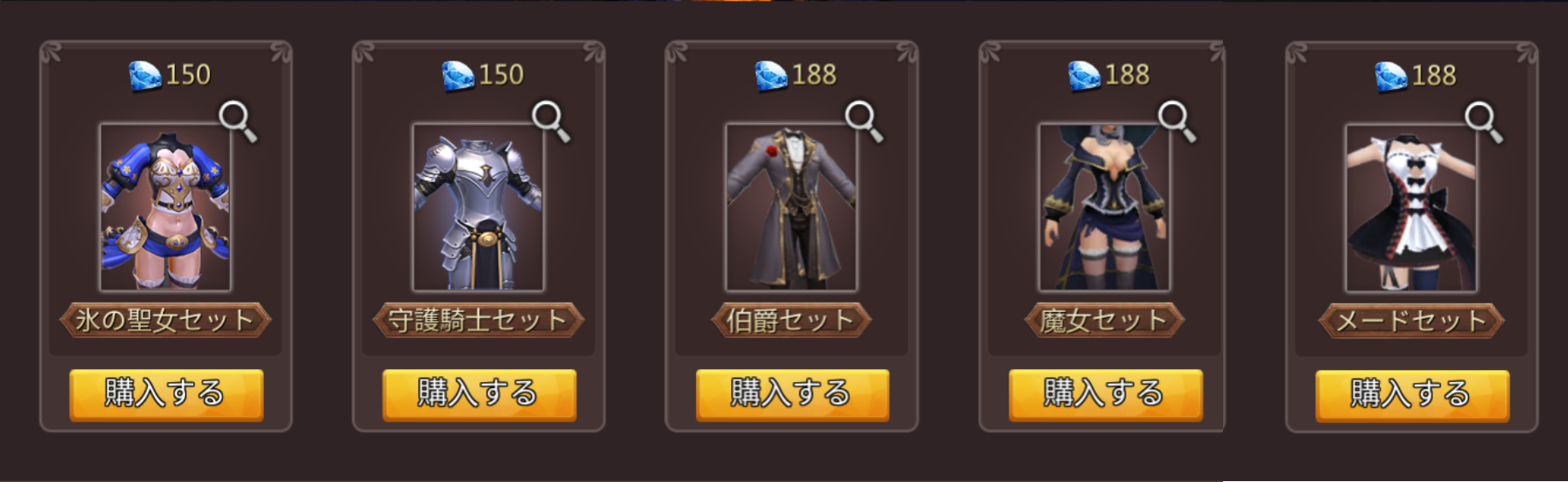This screenshot has height=482, width=1568.
Task: Select the silver knight armor thumbnail
Action: pyautogui.click(x=478, y=207)
